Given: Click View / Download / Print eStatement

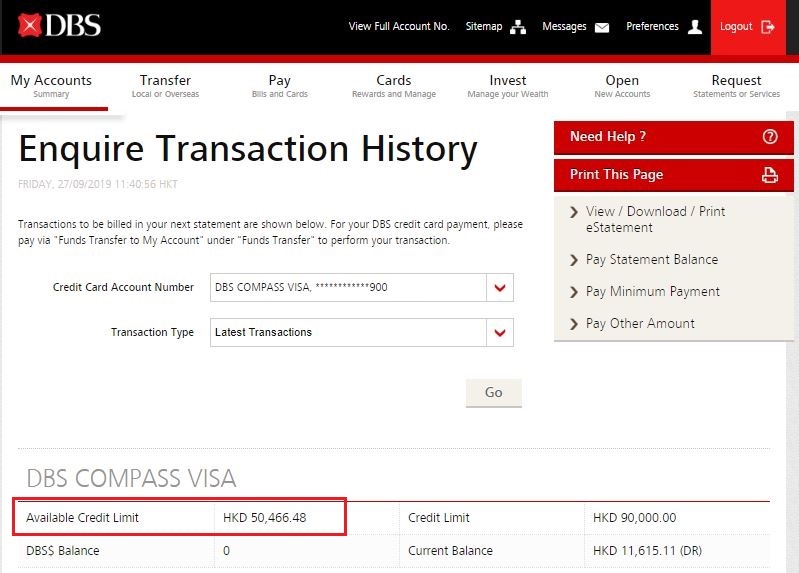Looking at the screenshot, I should pos(655,219).
